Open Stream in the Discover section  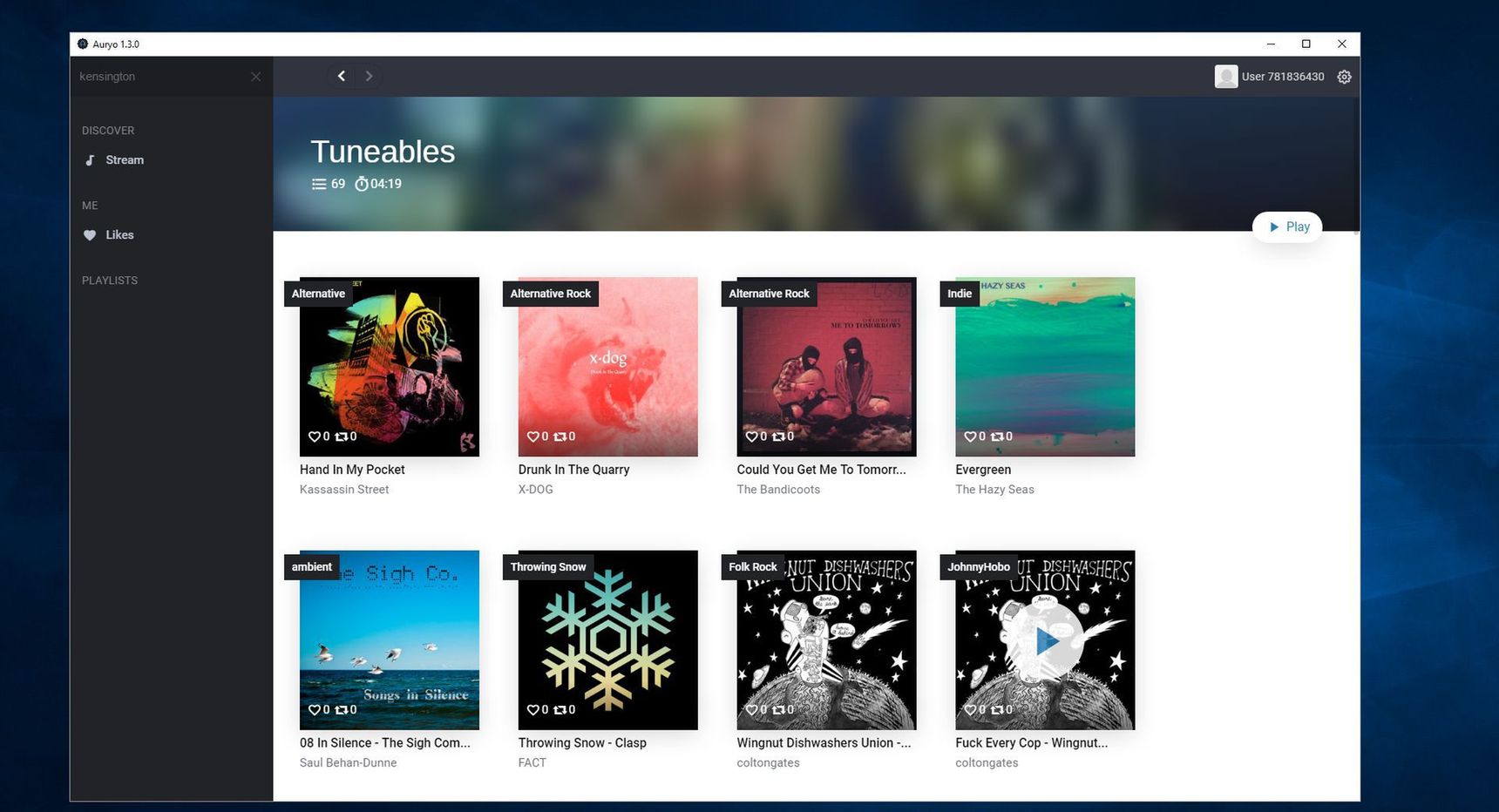(125, 160)
